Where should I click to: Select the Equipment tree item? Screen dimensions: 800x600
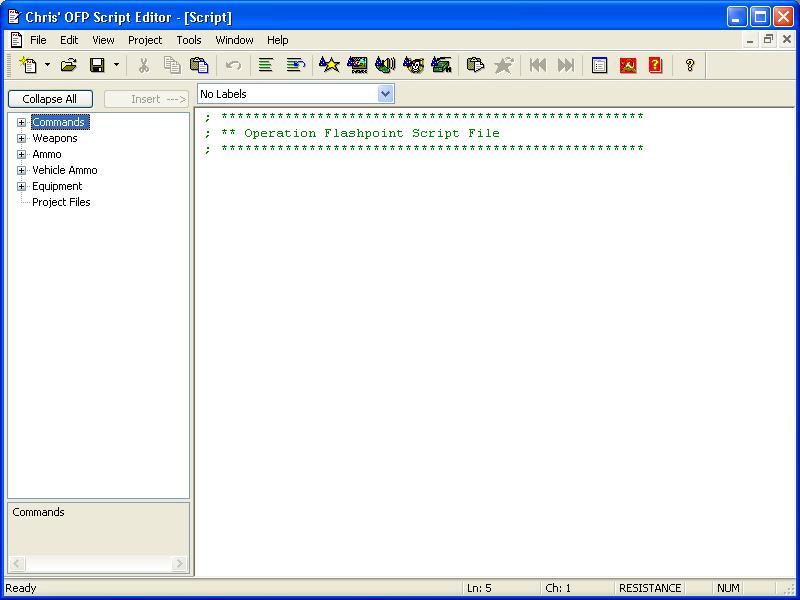(x=57, y=186)
